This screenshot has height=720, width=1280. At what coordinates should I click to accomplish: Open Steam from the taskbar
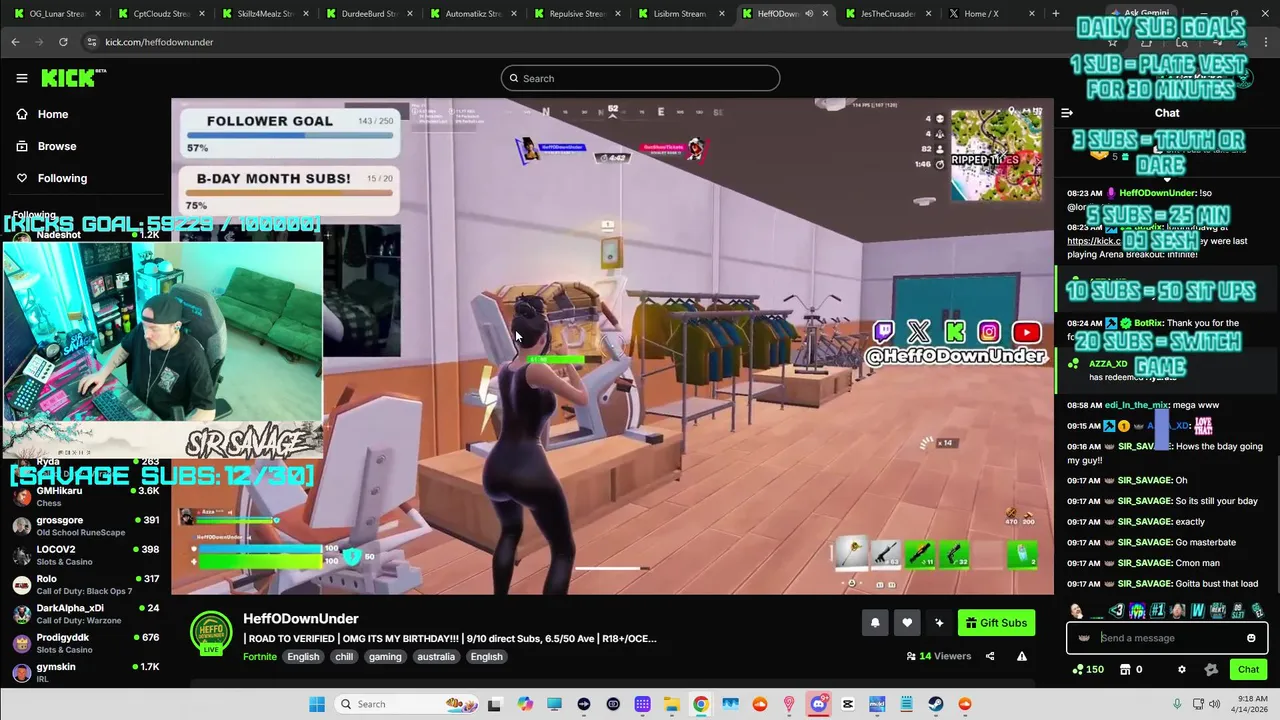[935, 704]
